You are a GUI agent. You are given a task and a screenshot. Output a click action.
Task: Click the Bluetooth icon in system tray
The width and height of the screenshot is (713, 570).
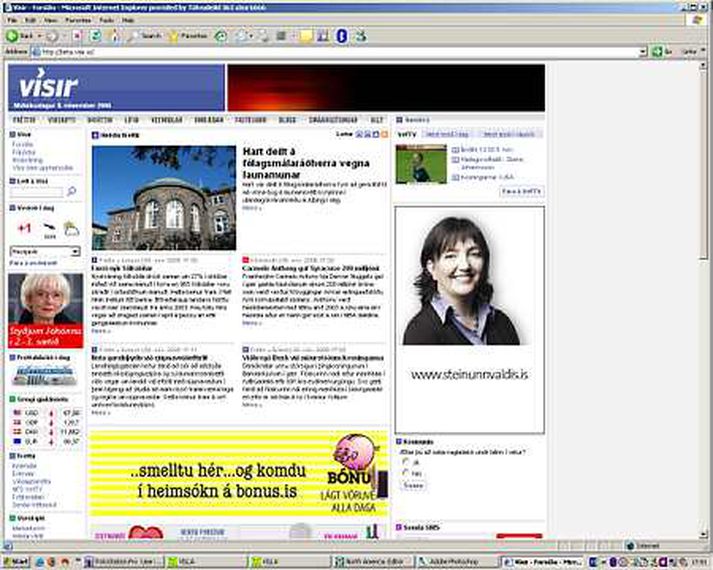coord(613,562)
